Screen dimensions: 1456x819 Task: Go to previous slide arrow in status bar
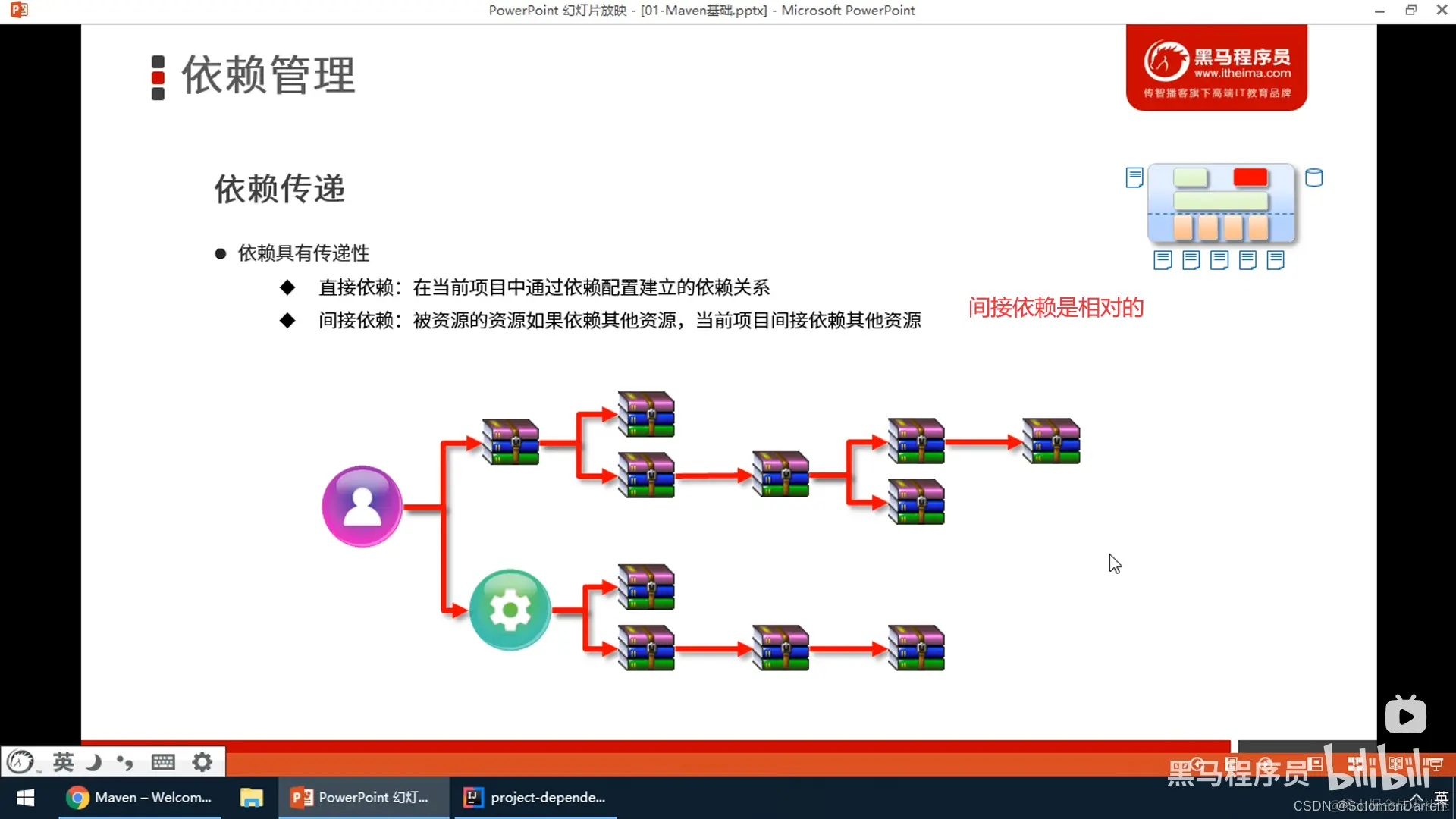coord(1197,764)
